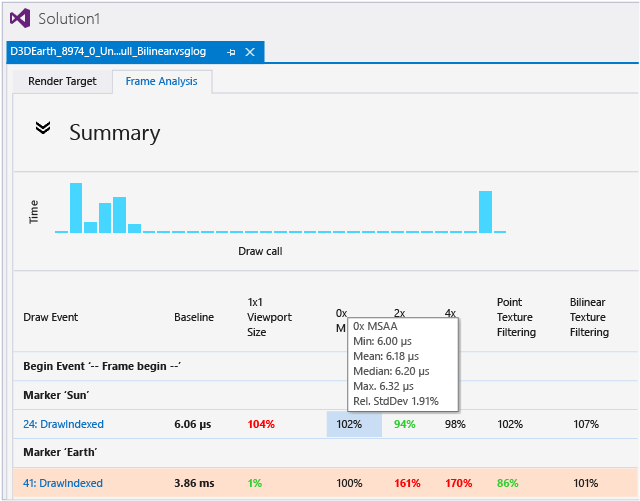Select the tall bar at the chart's right end

click(485, 212)
